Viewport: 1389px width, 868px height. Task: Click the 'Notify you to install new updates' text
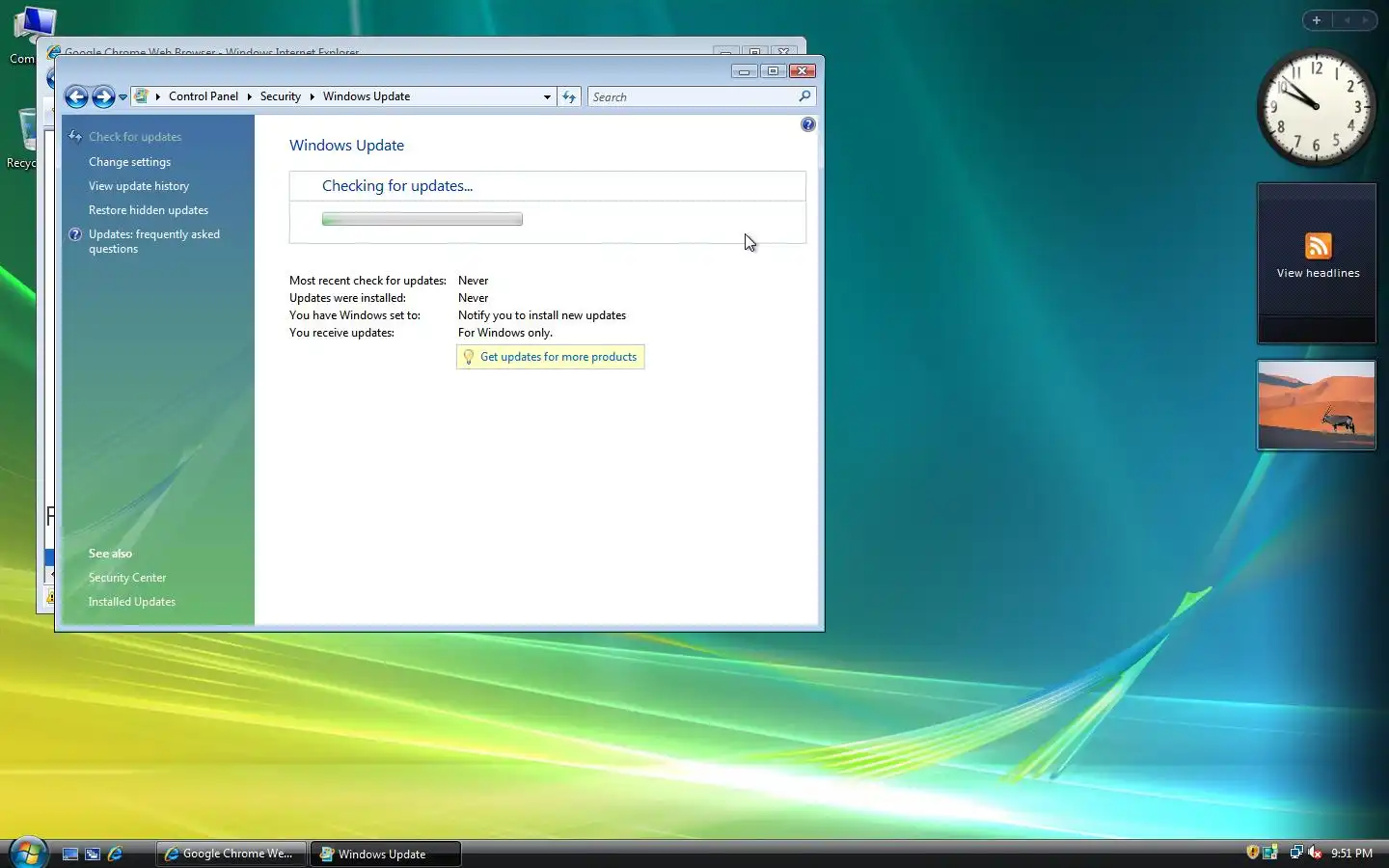[542, 315]
